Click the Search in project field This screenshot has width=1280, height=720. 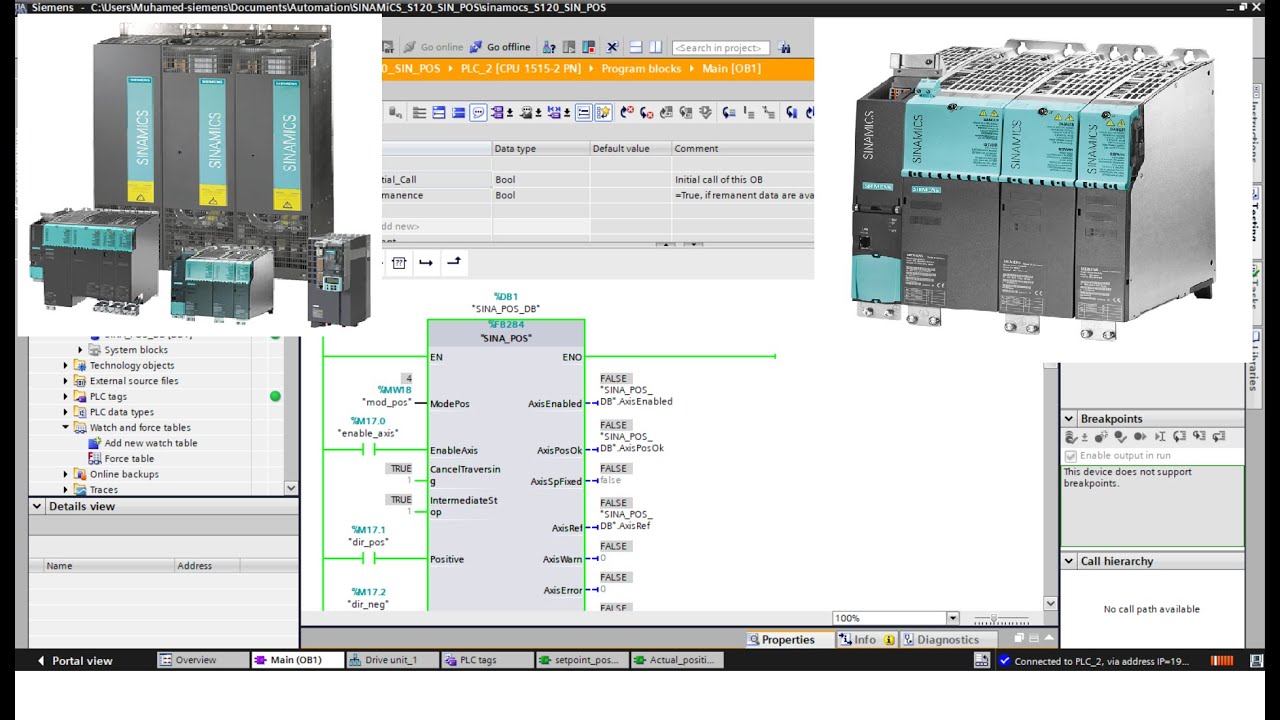tap(720, 47)
